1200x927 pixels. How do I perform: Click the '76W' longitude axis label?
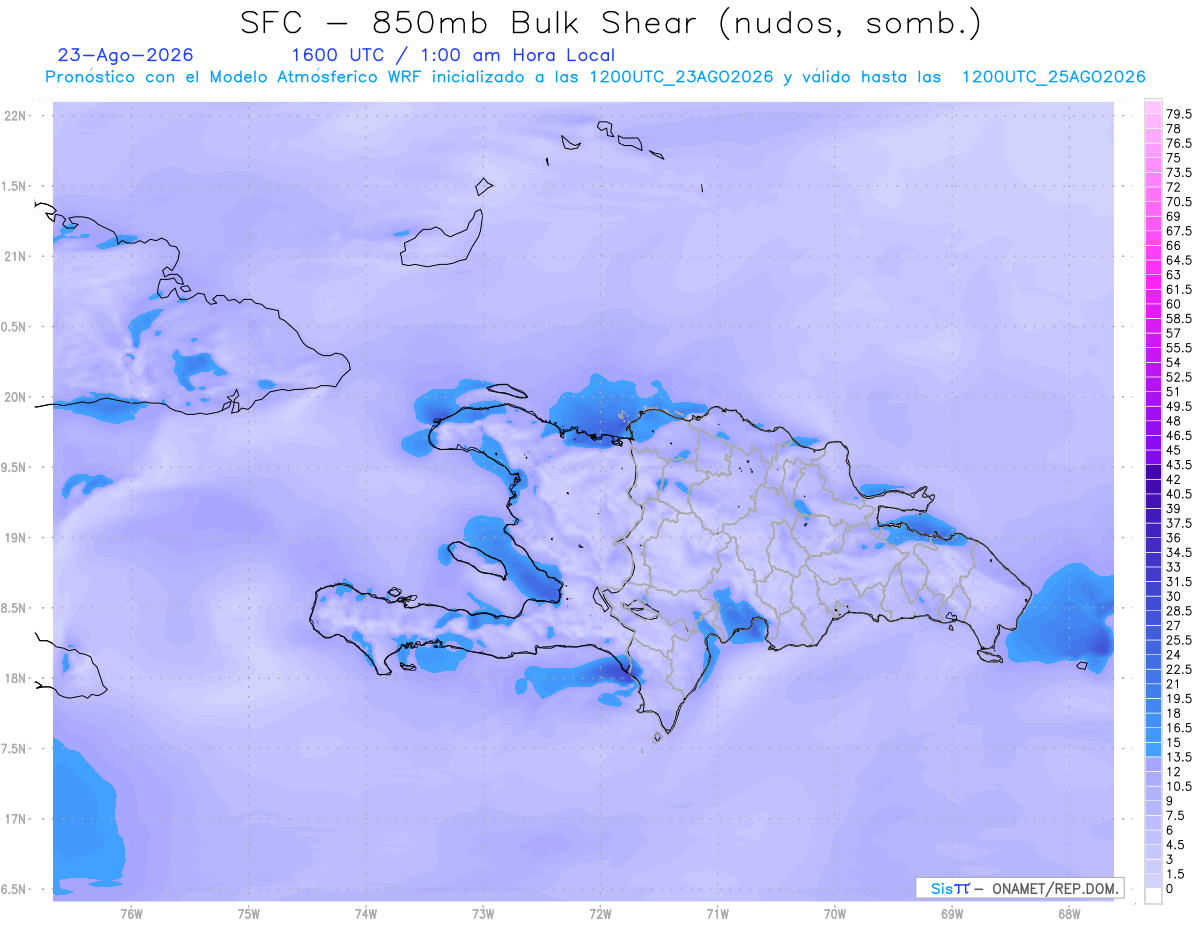[131, 913]
